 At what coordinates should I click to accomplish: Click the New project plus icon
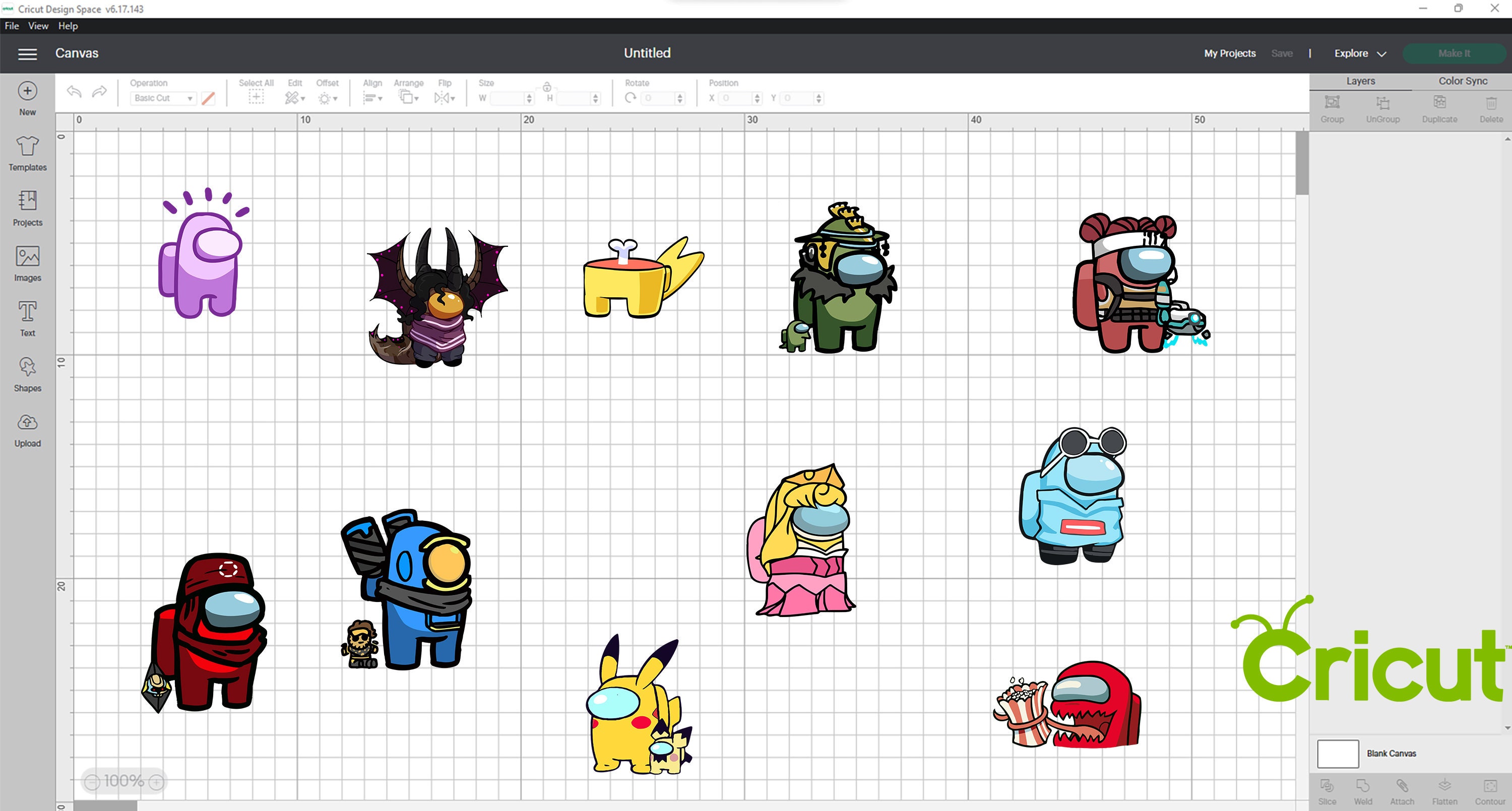27,91
